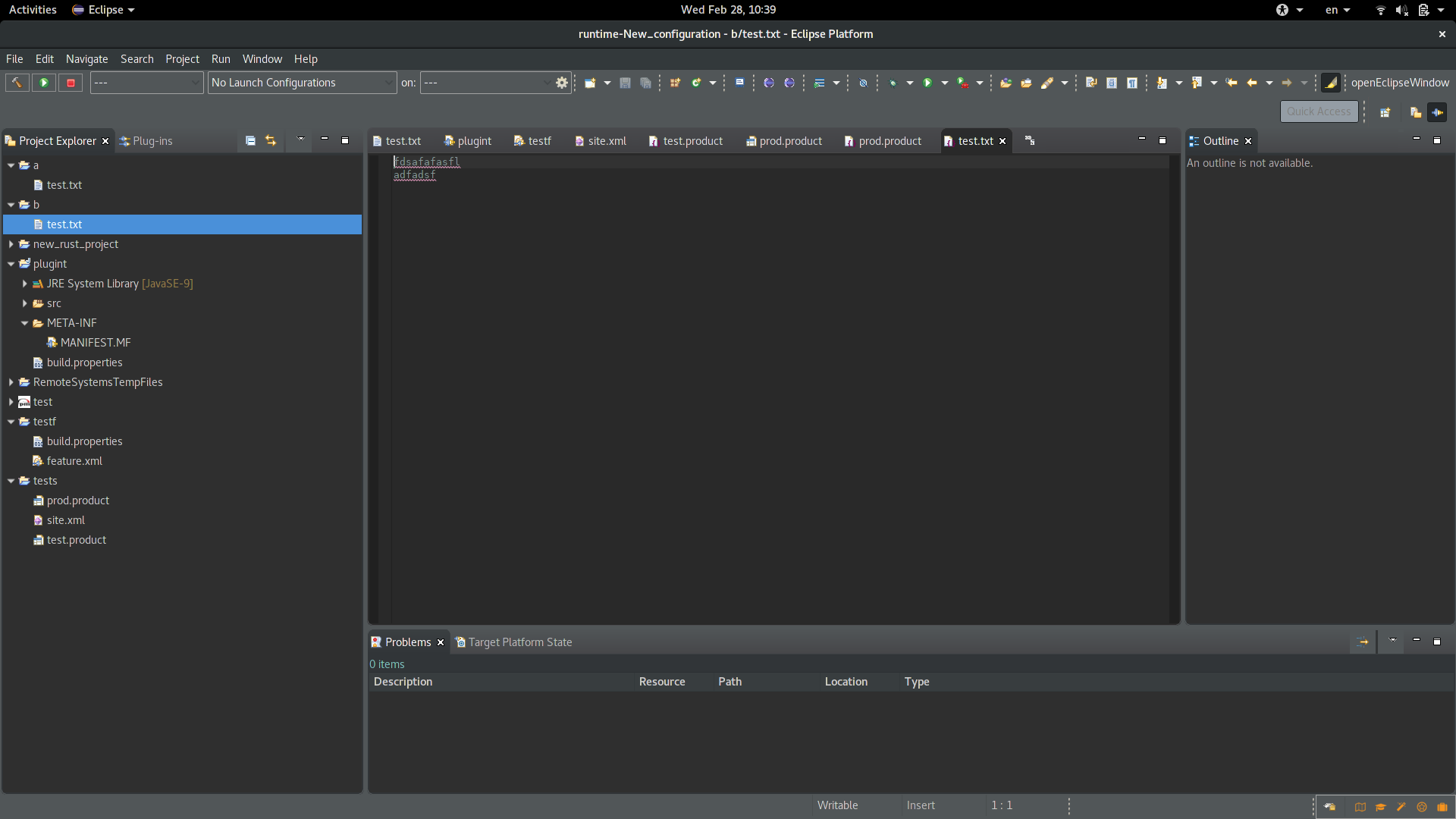Click the green Run launch button
Image resolution: width=1456 pixels, height=819 pixels.
(44, 83)
